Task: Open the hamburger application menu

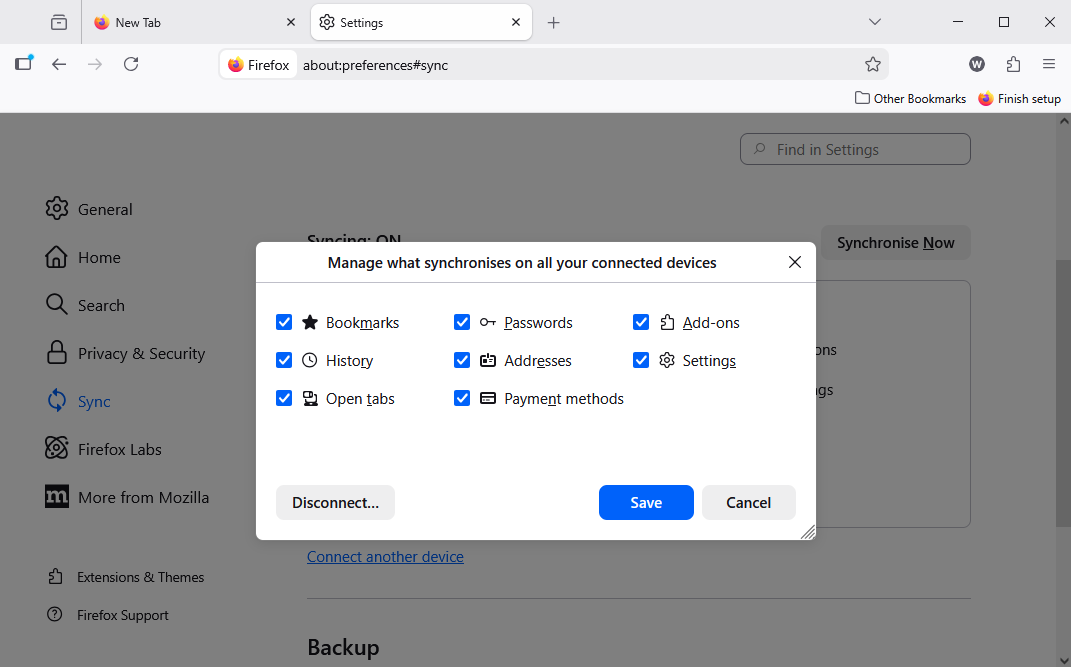Action: [x=1048, y=64]
